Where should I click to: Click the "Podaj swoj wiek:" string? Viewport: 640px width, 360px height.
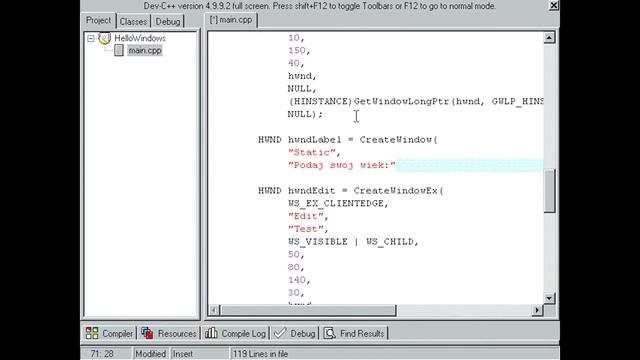(342, 165)
